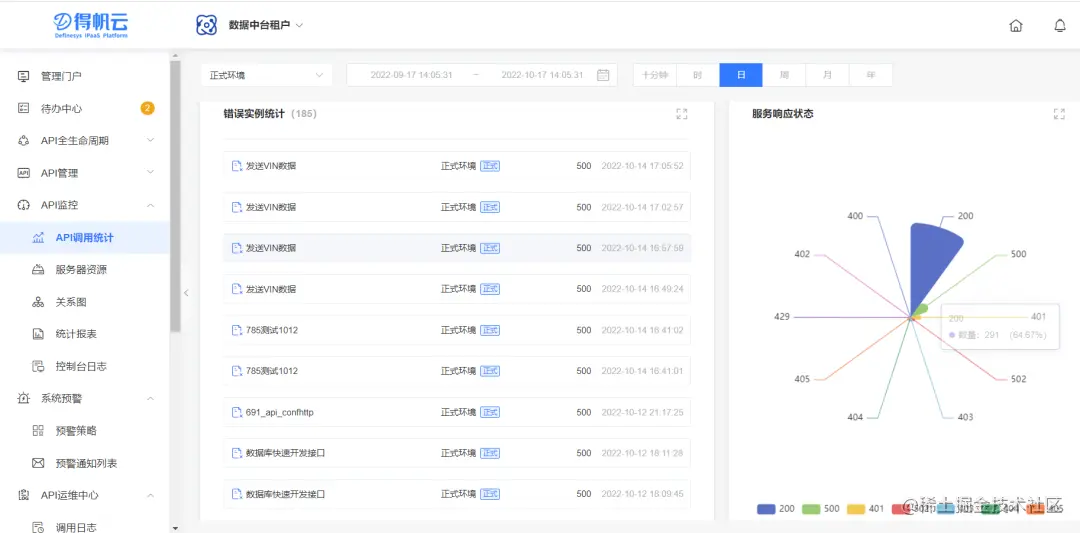Viewport: 1080px width, 533px height.
Task: Open 统计报表 menu item
Action: [x=85, y=334]
